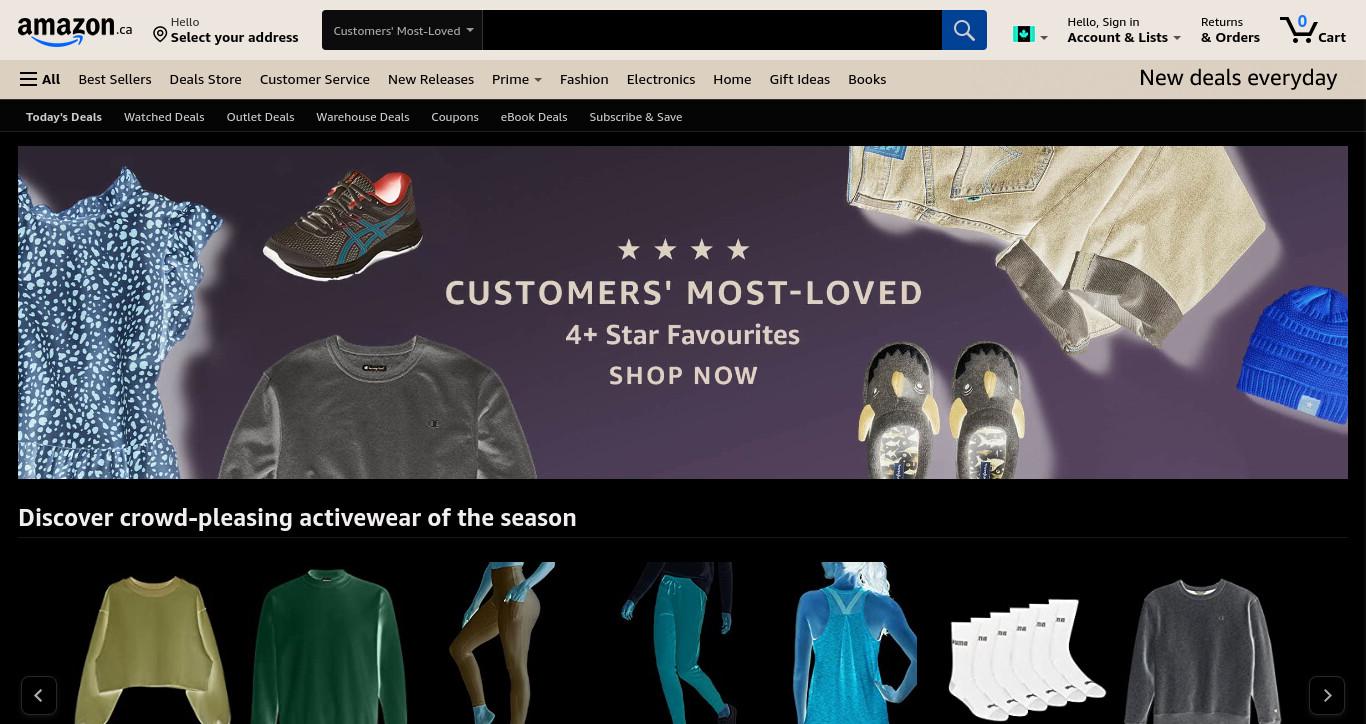Screen dimensions: 1366x724
Task: Open the All hamburger menu
Action: point(40,79)
